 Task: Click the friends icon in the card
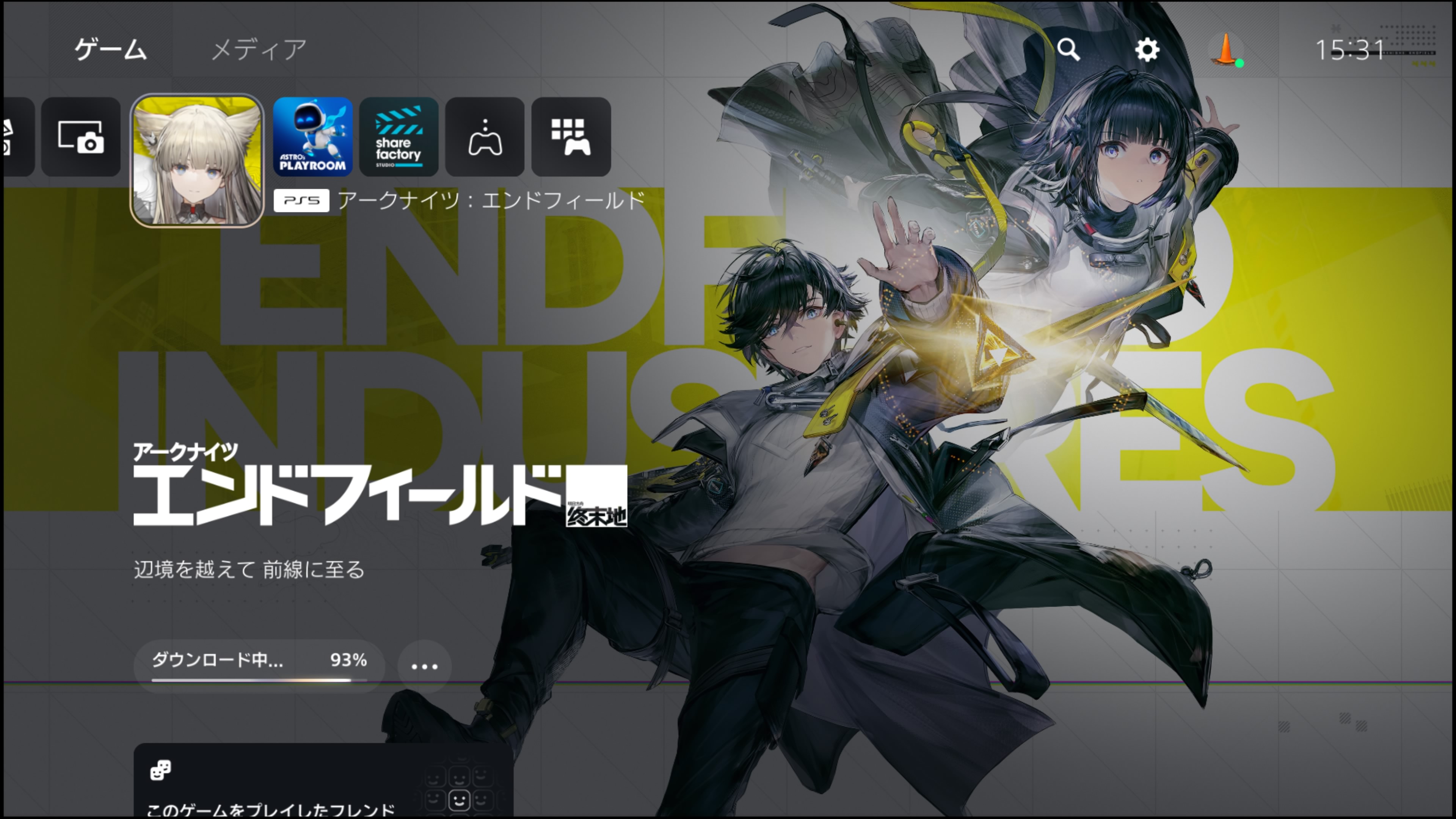coord(160,770)
